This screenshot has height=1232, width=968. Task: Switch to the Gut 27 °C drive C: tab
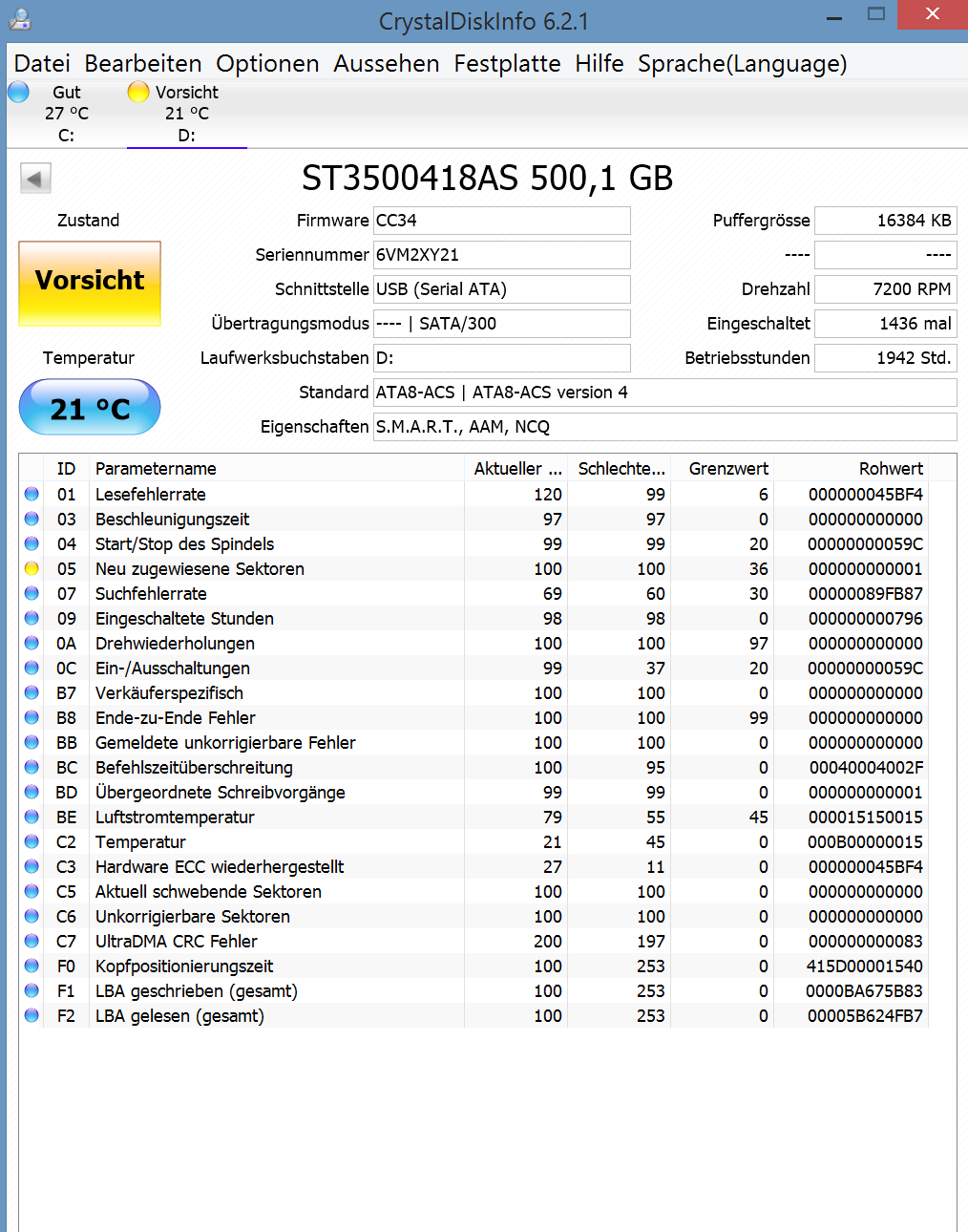[x=66, y=114]
